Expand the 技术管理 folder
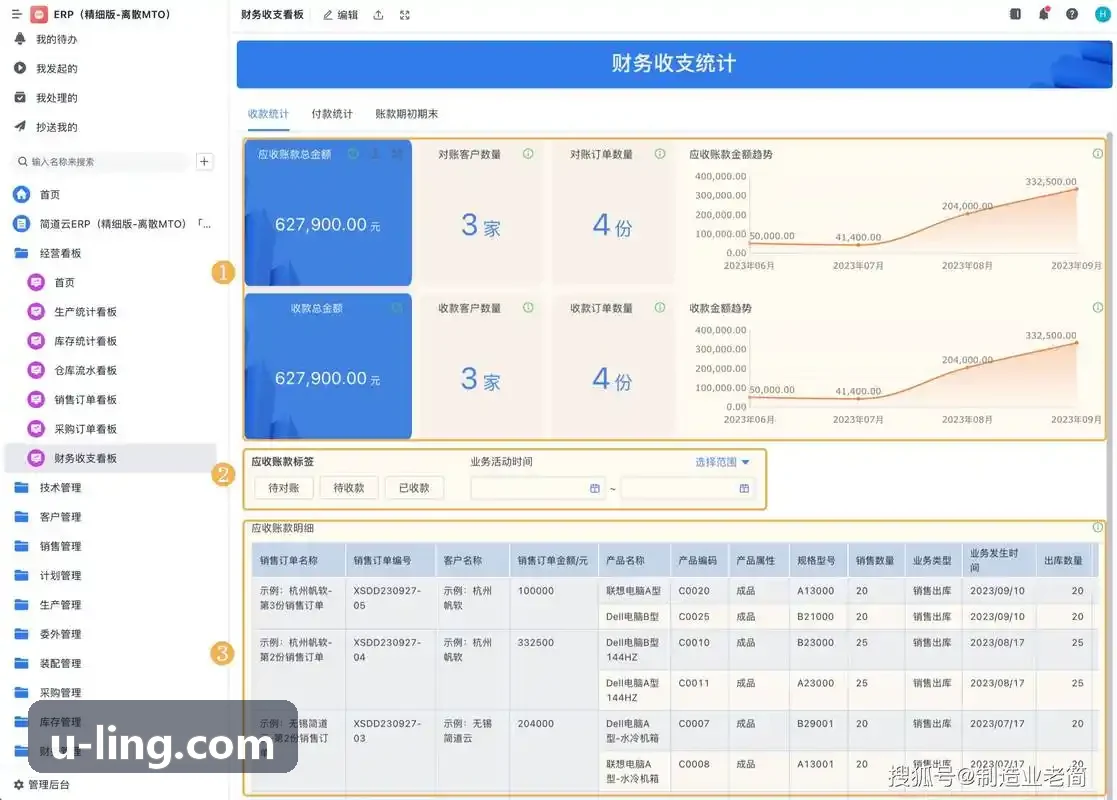 (60, 487)
